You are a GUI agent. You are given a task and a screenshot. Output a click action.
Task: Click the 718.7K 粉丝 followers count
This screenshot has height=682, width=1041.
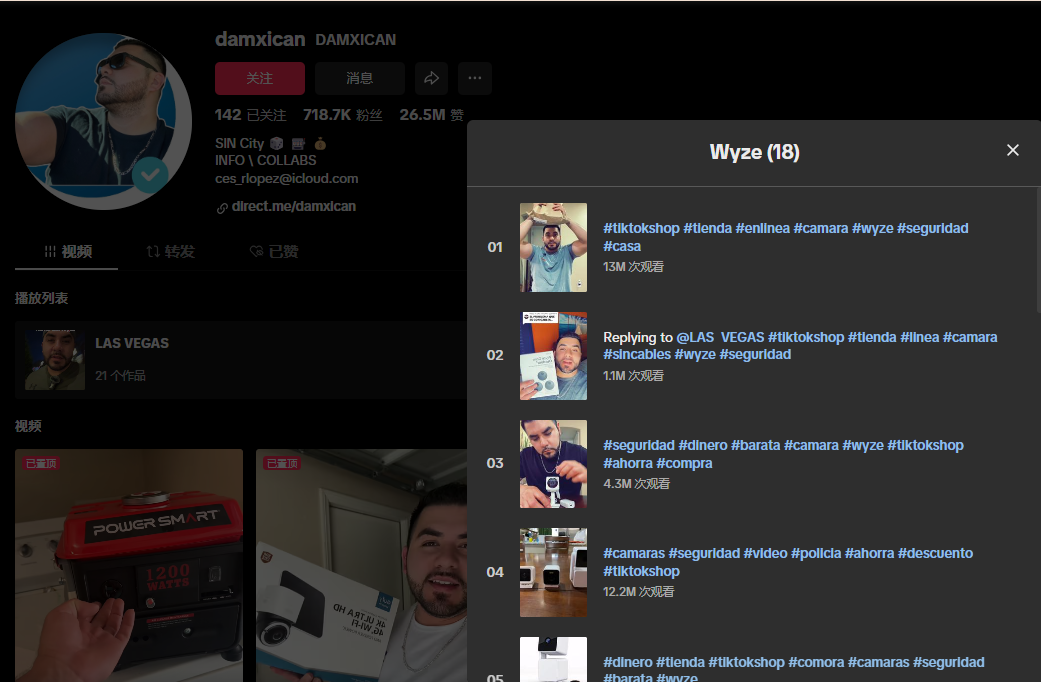click(x=343, y=115)
